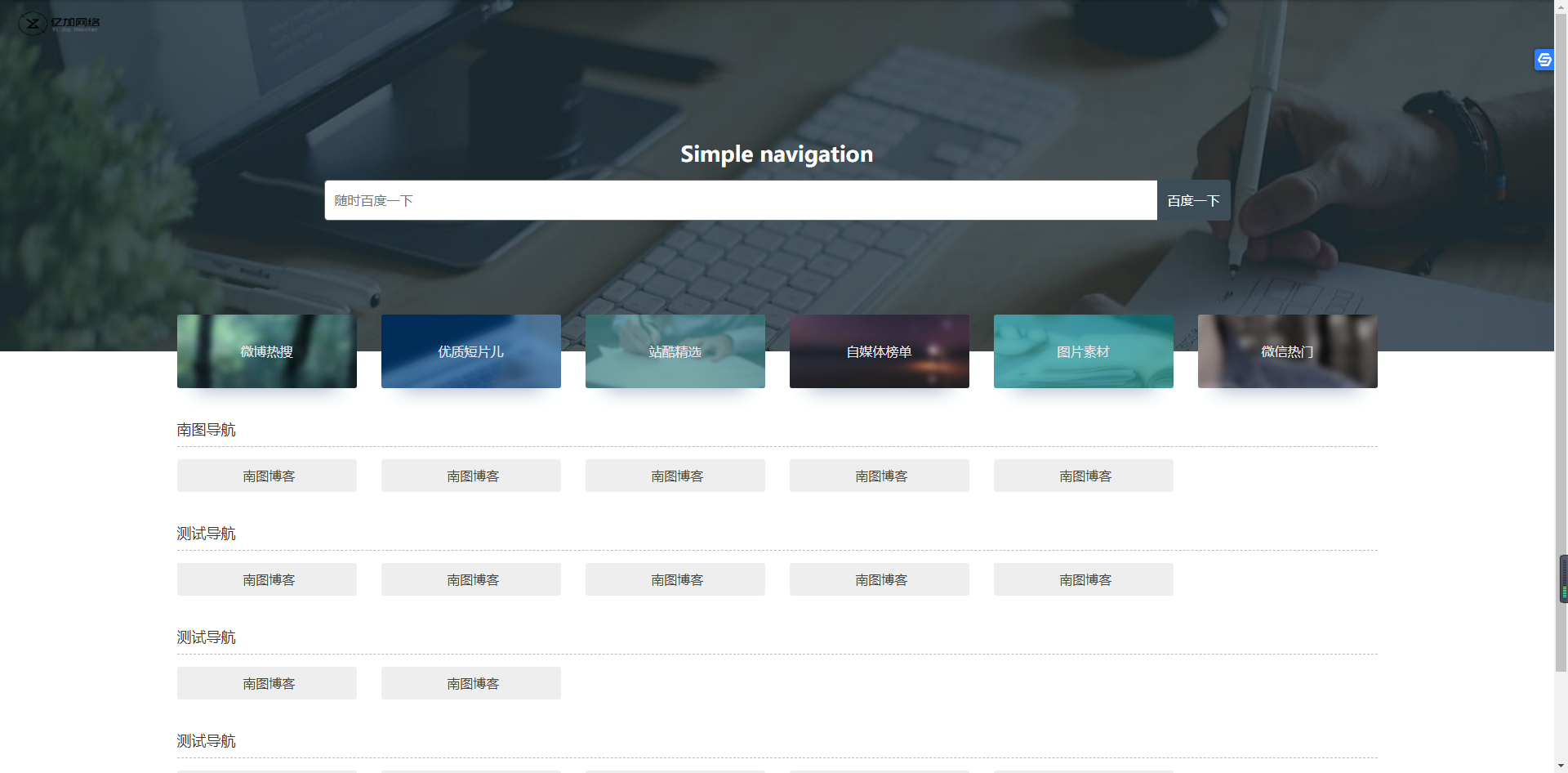Image resolution: width=1568 pixels, height=773 pixels.
Task: Open the 优质短片儿 card
Action: 471,351
